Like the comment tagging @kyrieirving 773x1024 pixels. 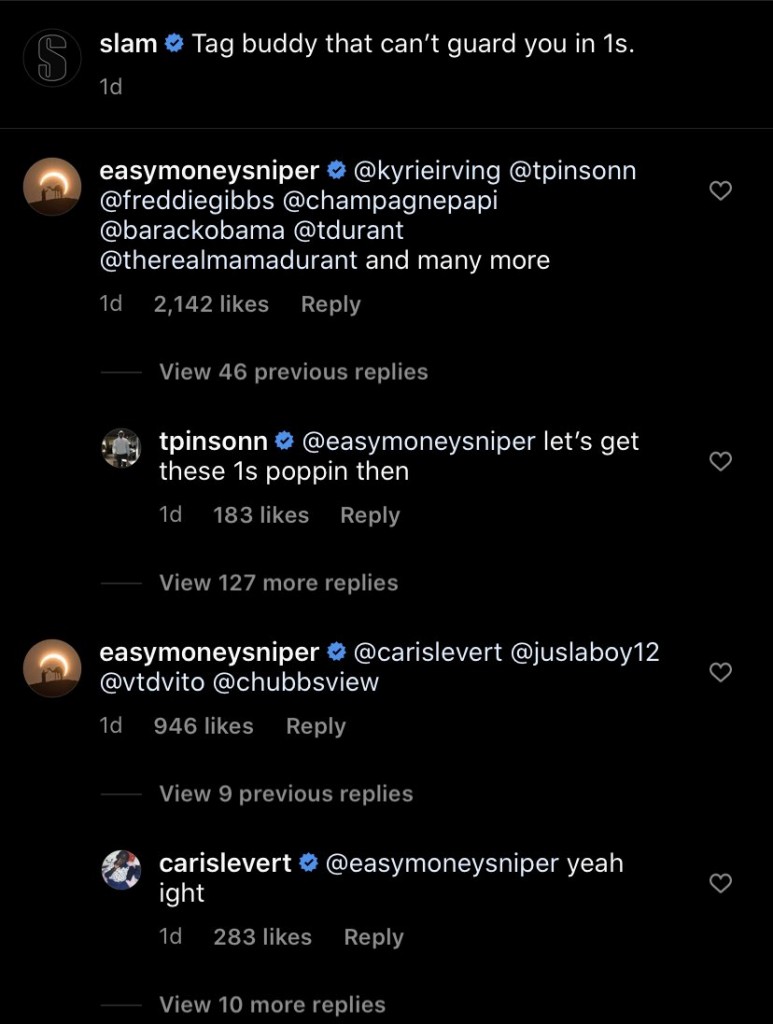pyautogui.click(x=720, y=190)
